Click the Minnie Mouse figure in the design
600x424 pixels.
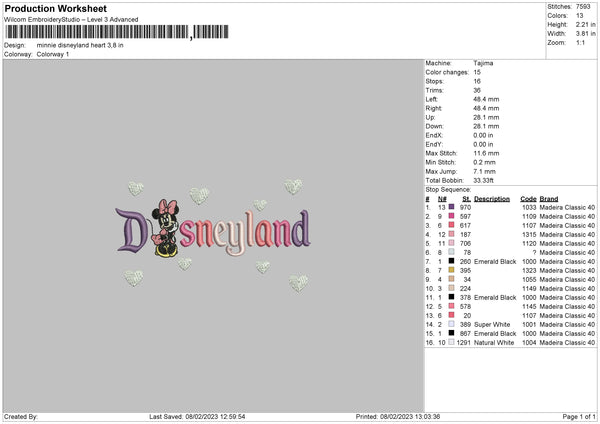coord(165,228)
